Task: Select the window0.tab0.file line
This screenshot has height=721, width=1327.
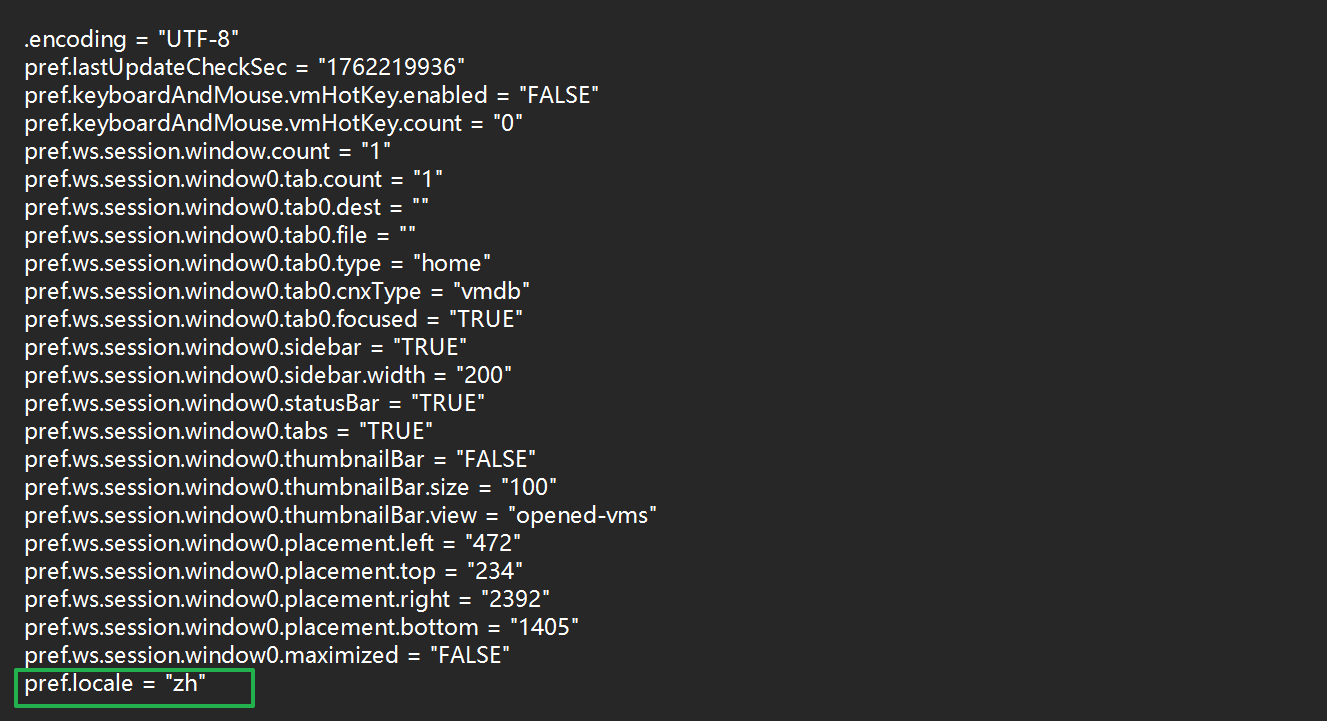Action: 220,236
